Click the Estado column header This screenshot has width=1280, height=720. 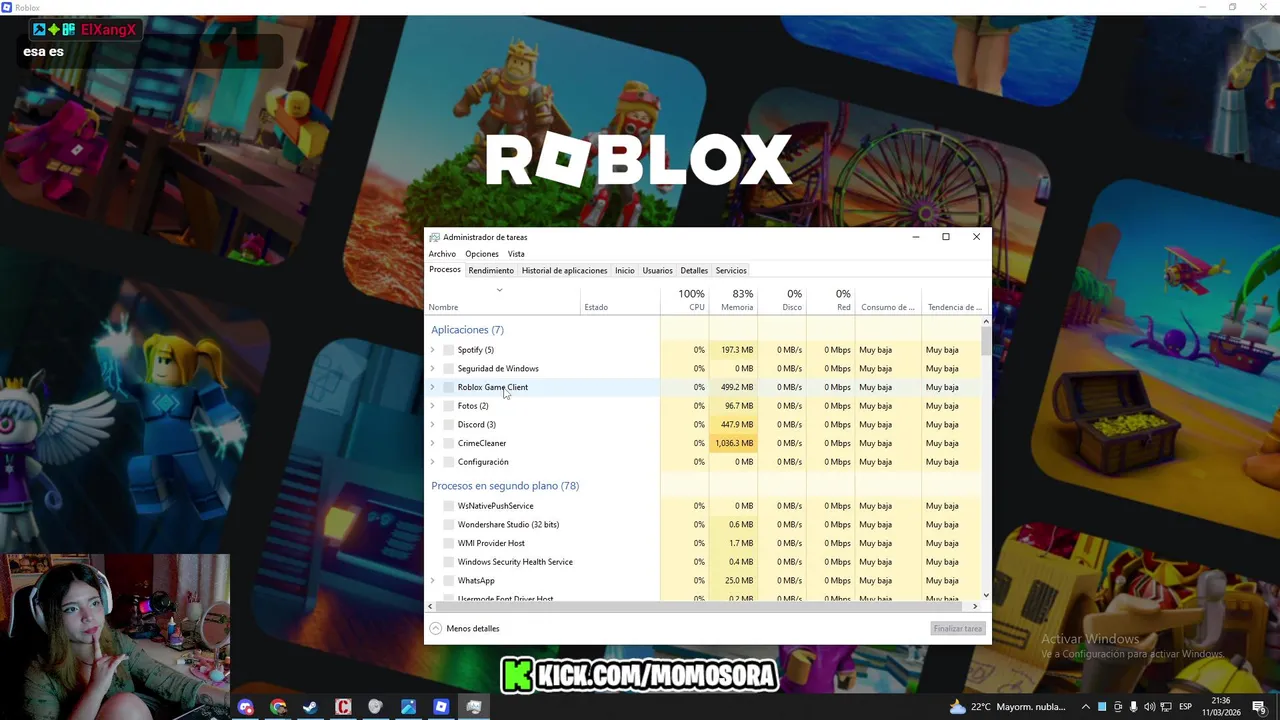[620, 299]
